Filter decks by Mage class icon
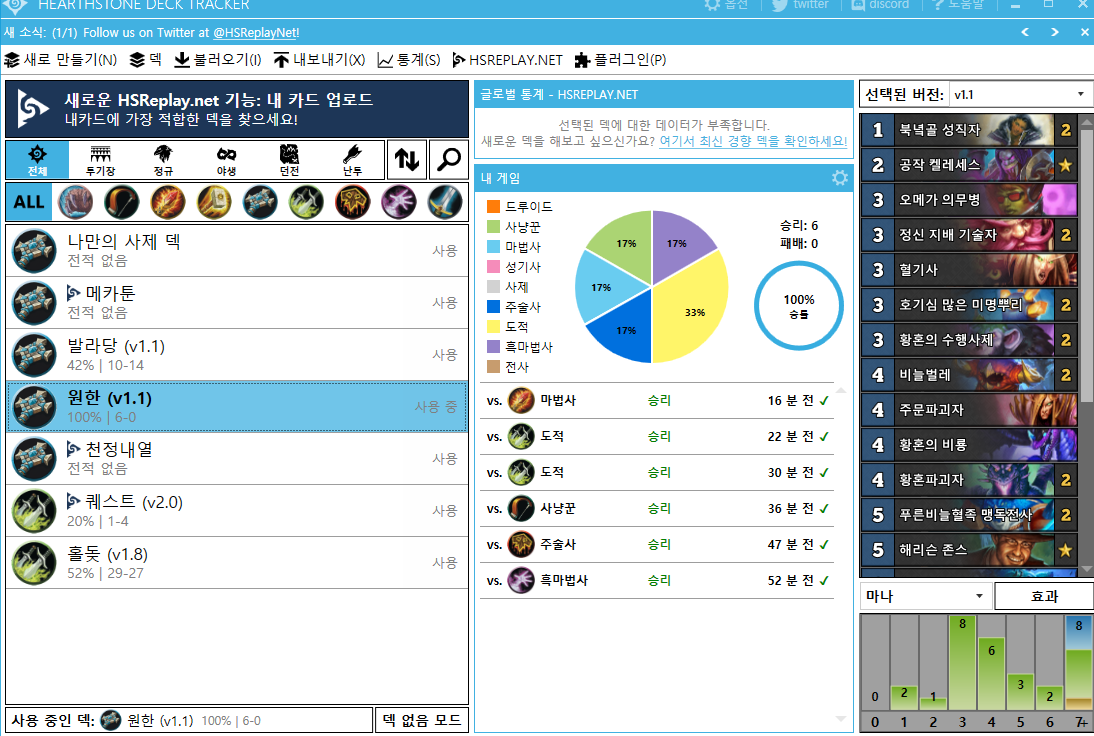The image size is (1094, 736). point(167,202)
